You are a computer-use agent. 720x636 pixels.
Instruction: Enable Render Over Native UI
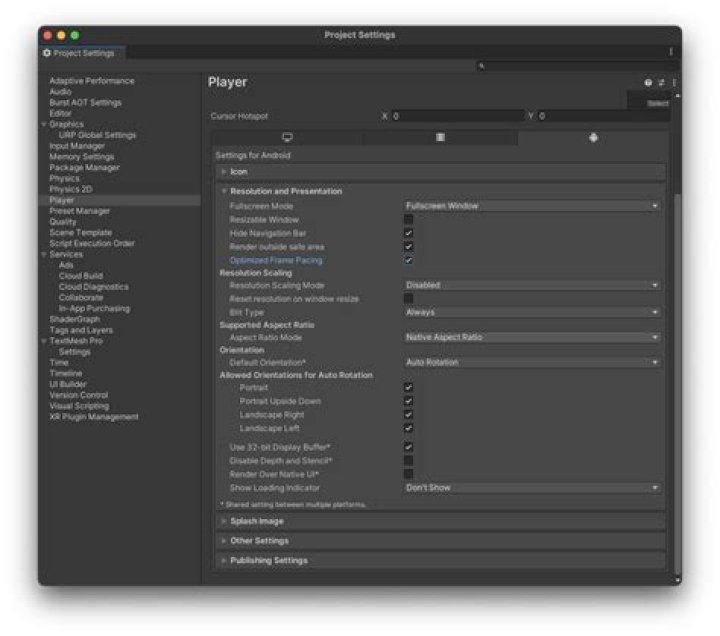408,474
